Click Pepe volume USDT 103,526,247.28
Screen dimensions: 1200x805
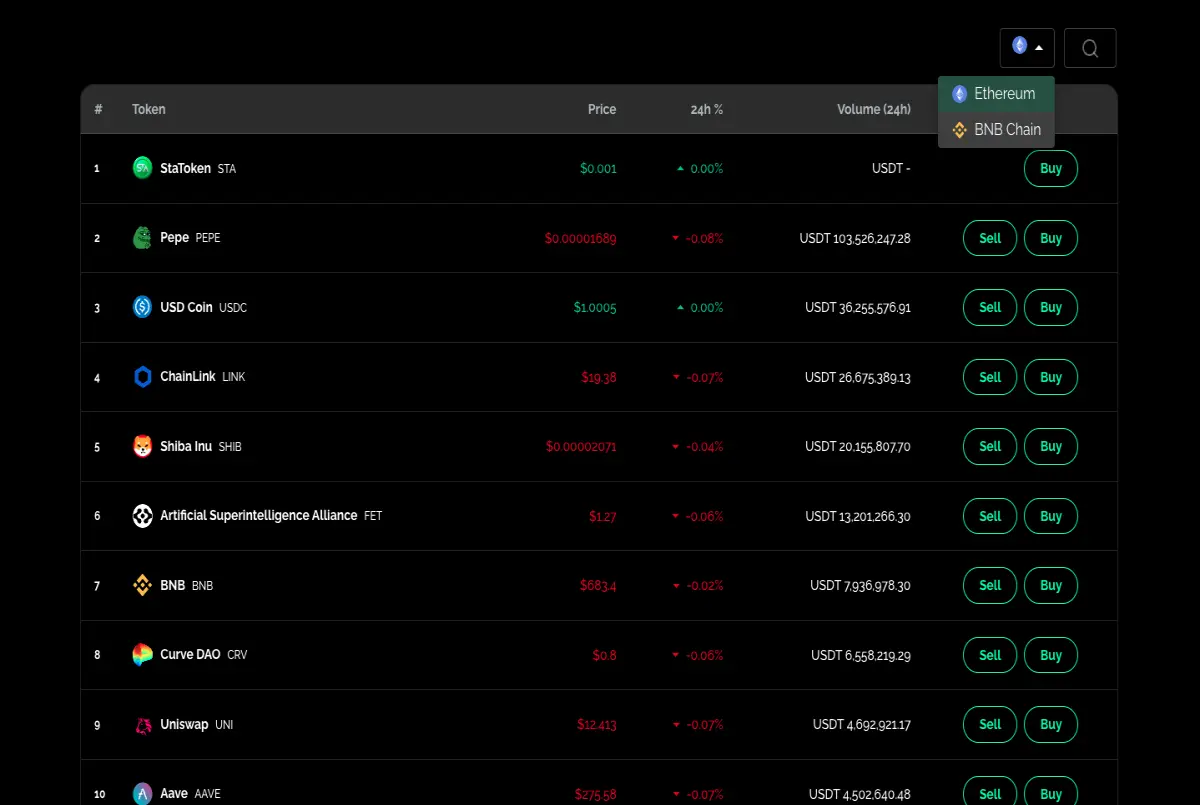coord(855,238)
